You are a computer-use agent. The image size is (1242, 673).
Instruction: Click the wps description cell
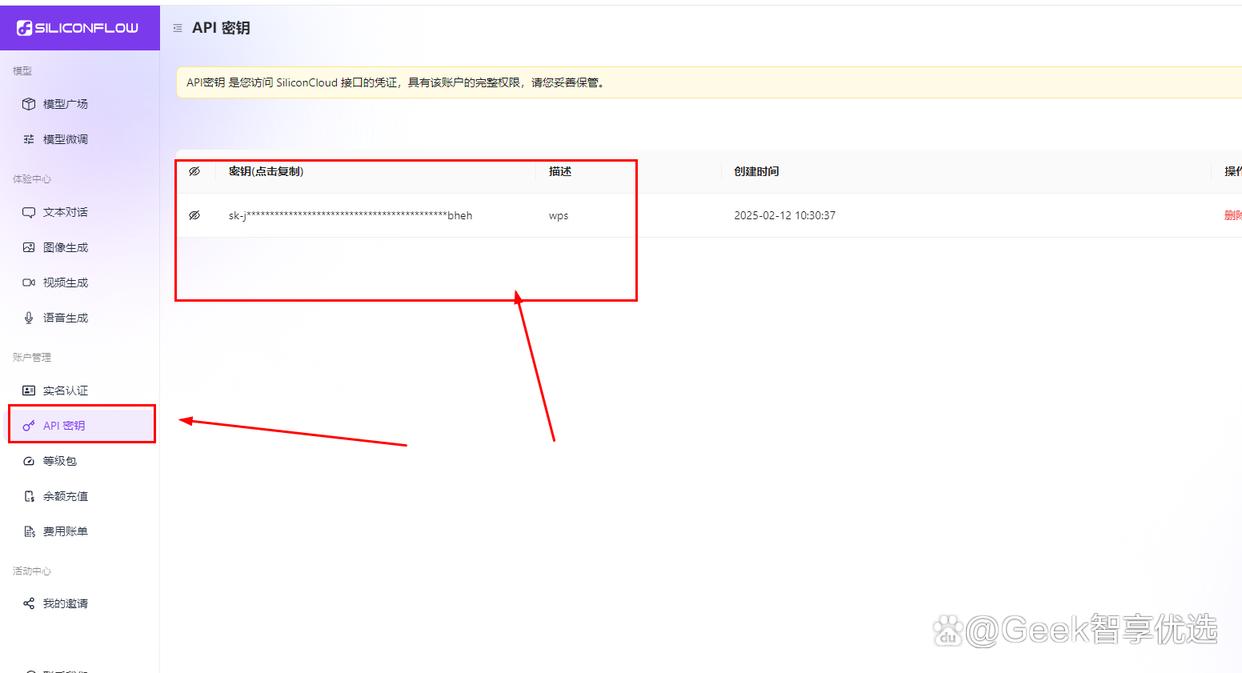(x=558, y=215)
